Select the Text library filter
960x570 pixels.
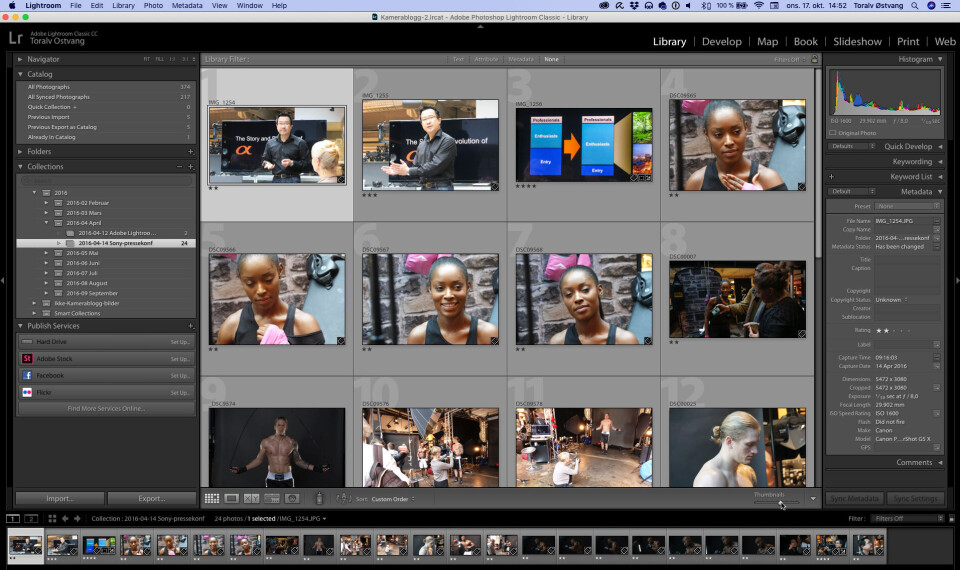tap(458, 59)
